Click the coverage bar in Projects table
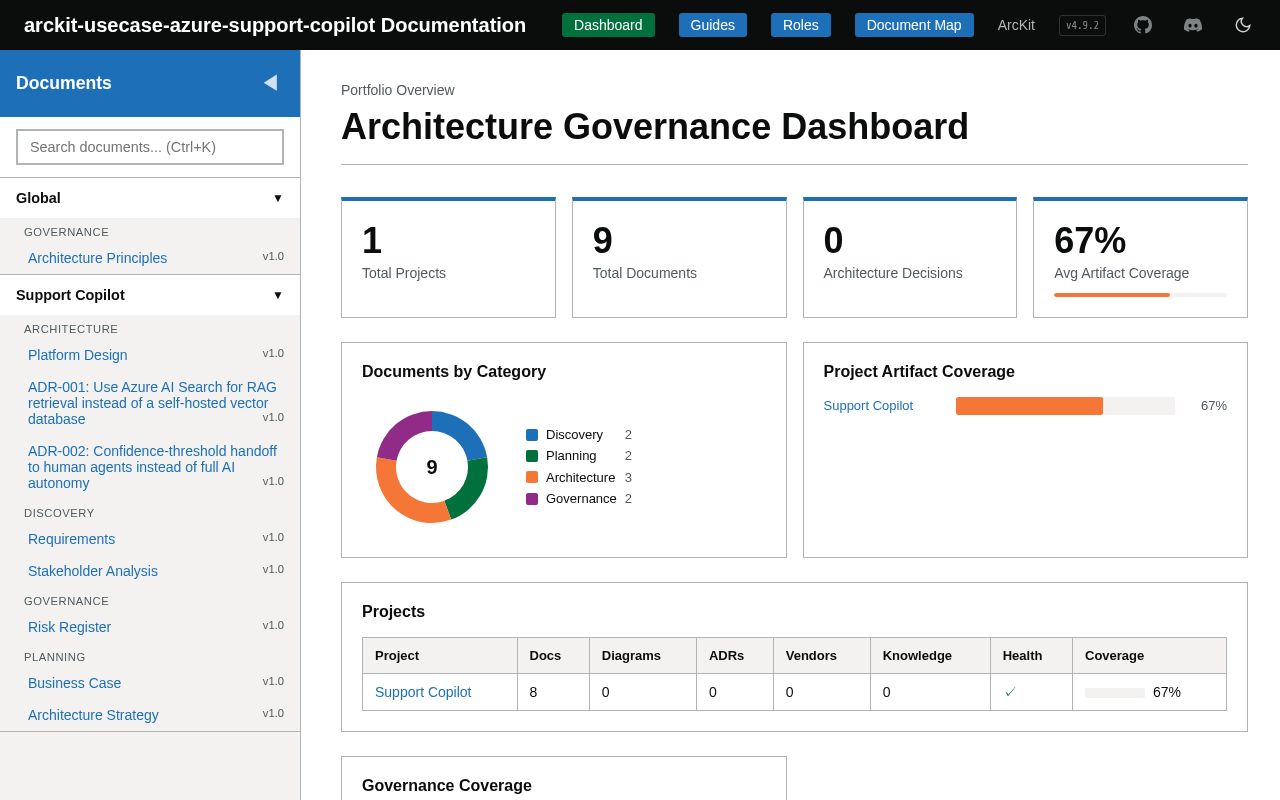 tap(1115, 693)
